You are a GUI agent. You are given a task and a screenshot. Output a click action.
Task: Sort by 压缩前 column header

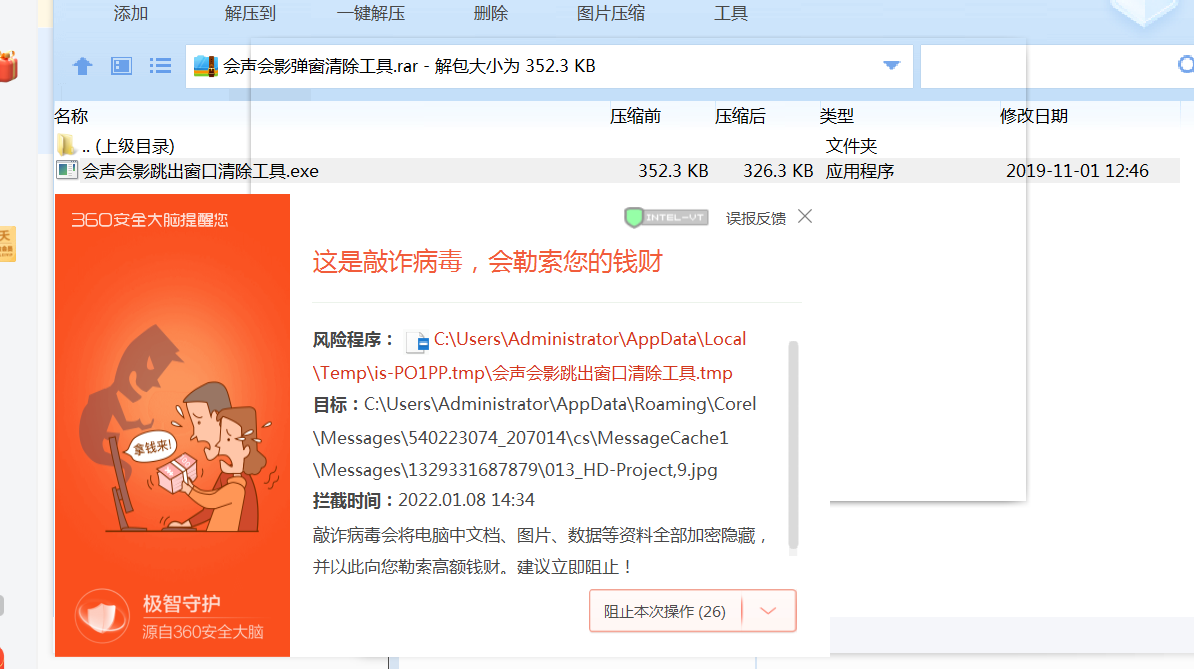tap(635, 116)
